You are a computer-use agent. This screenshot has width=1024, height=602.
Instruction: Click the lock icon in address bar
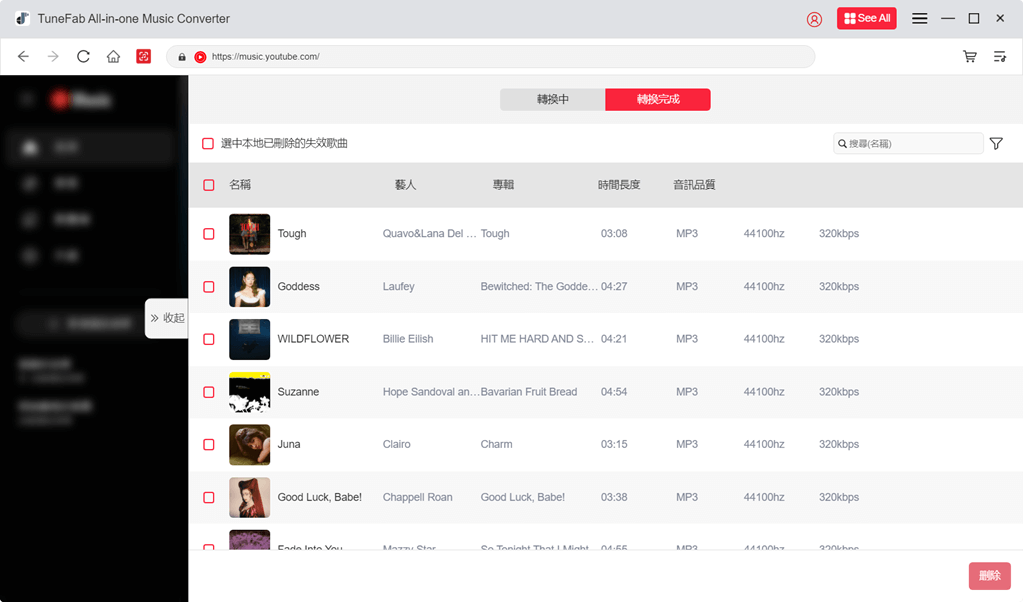pyautogui.click(x=182, y=57)
